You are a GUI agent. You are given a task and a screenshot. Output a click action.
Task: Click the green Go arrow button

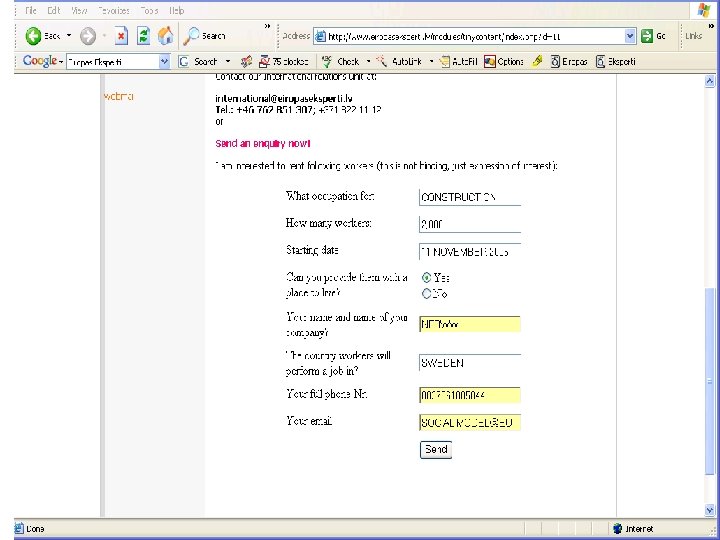pos(647,36)
